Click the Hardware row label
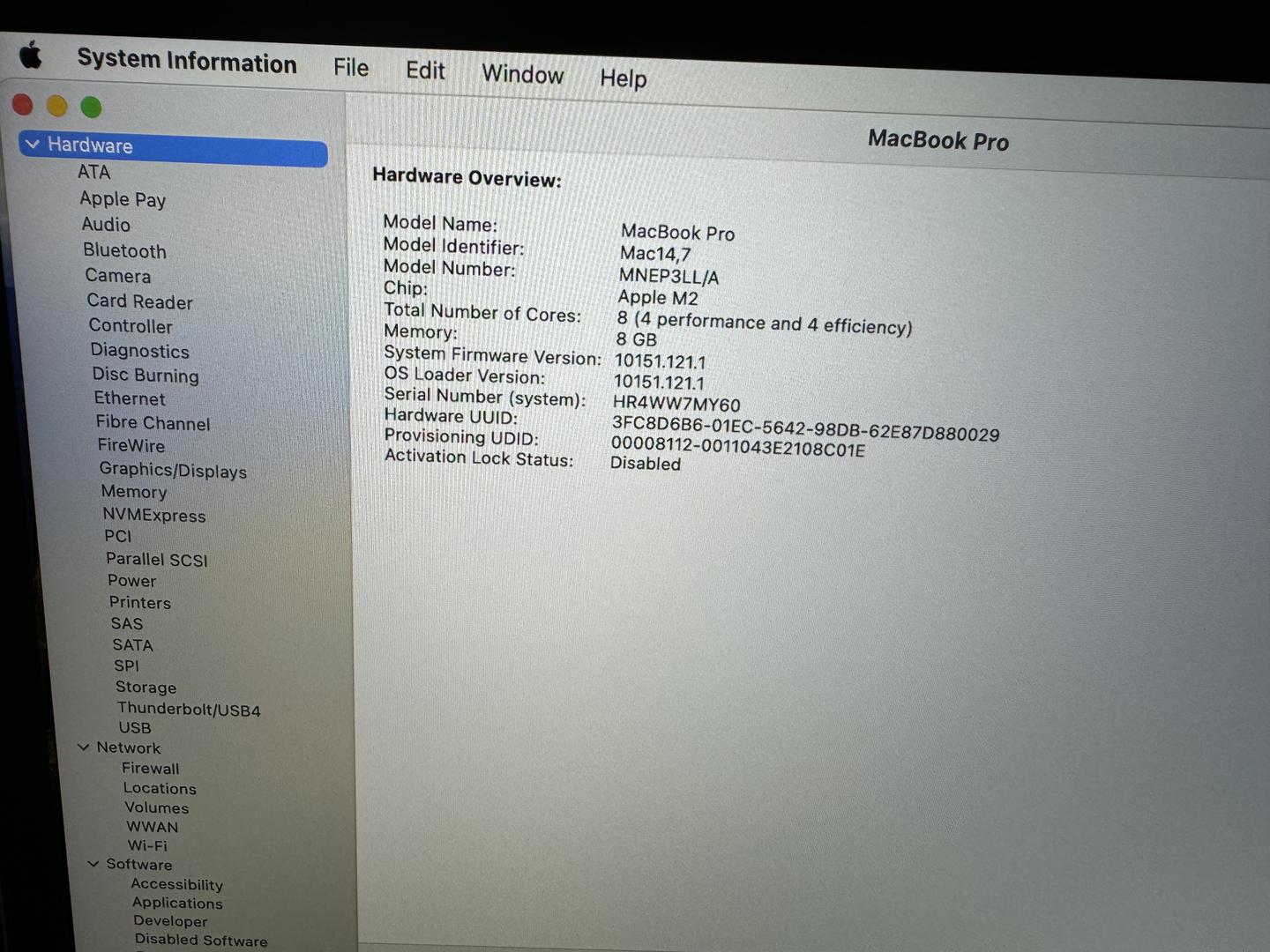Viewport: 1270px width, 952px height. click(x=89, y=145)
